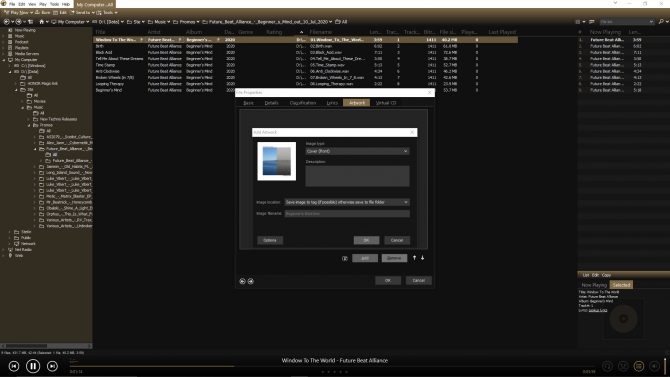Click Cancel in Add Artwork dialog
The width and height of the screenshot is (670, 377).
click(x=397, y=240)
